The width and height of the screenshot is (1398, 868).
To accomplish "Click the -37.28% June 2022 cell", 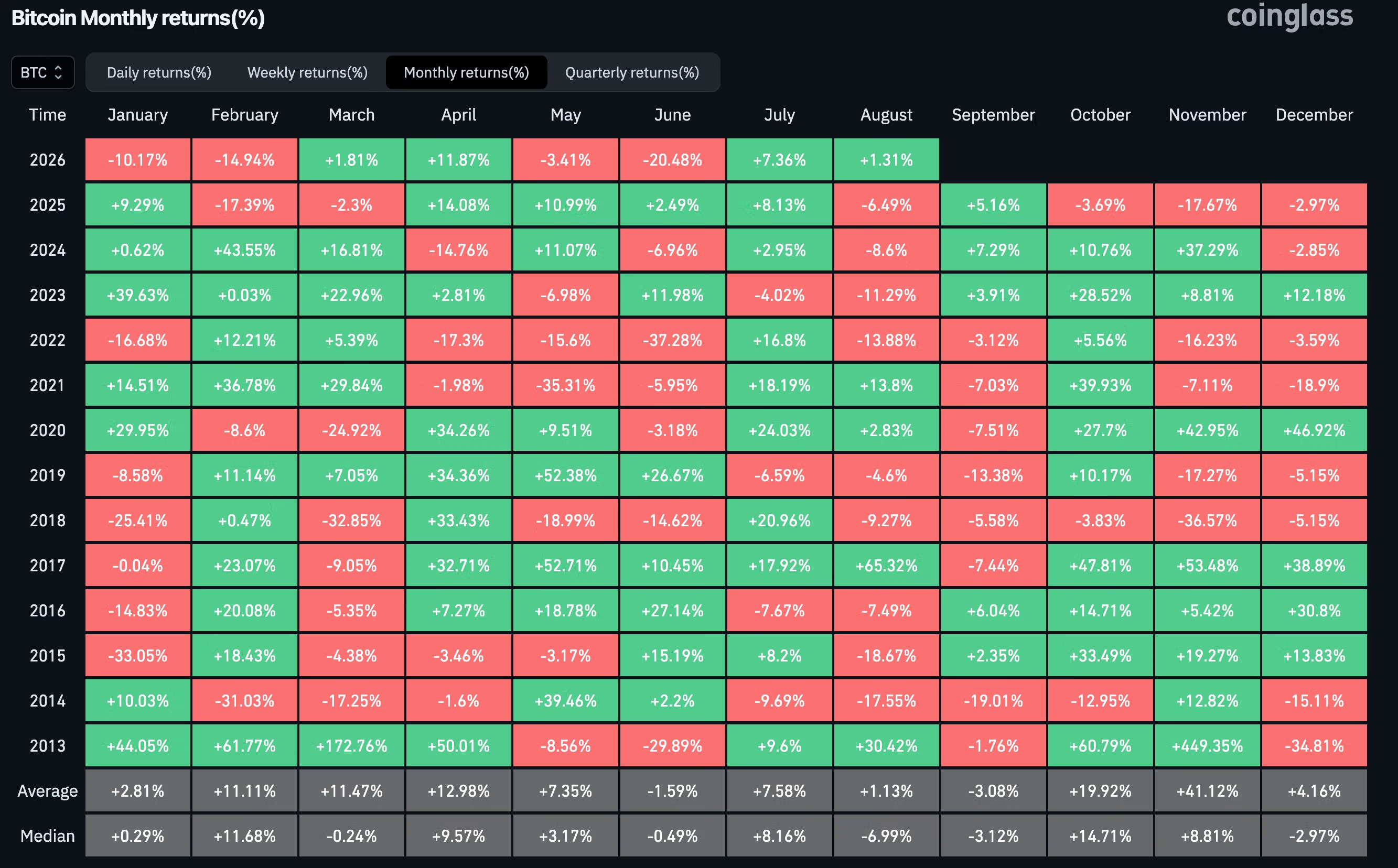I will [673, 340].
